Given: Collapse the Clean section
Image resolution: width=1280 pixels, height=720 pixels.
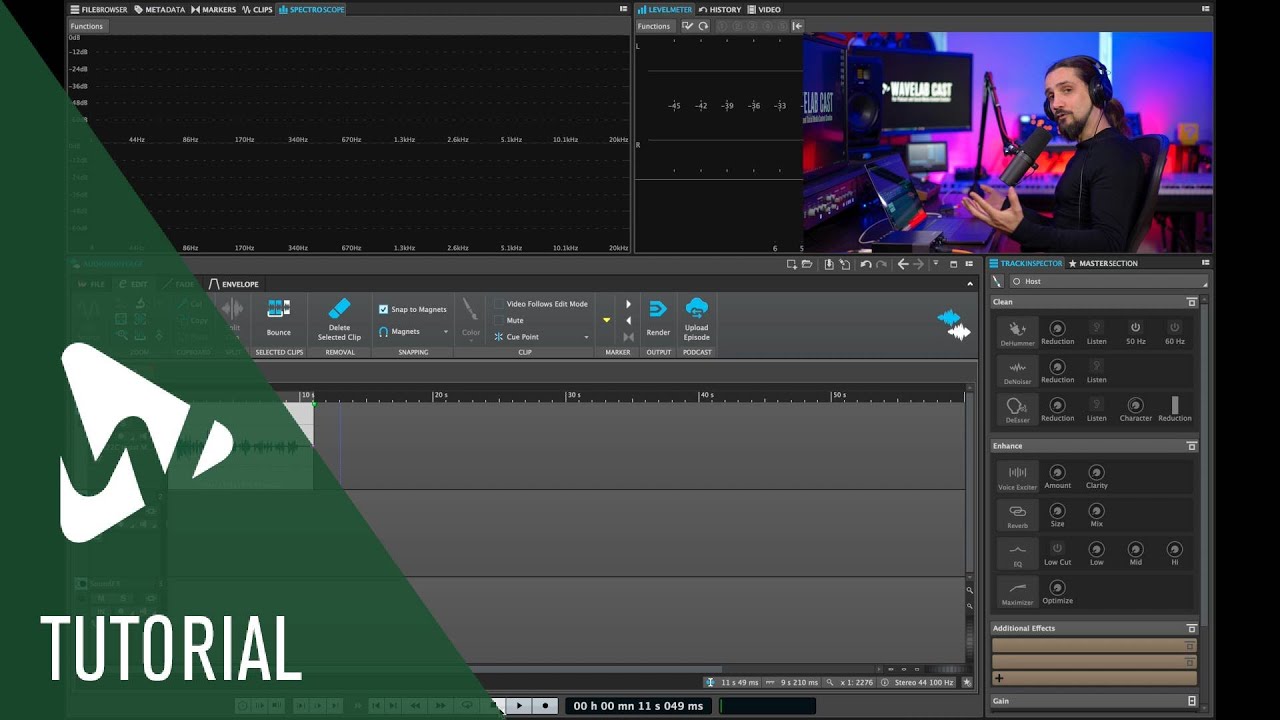Looking at the screenshot, I should tap(1191, 302).
